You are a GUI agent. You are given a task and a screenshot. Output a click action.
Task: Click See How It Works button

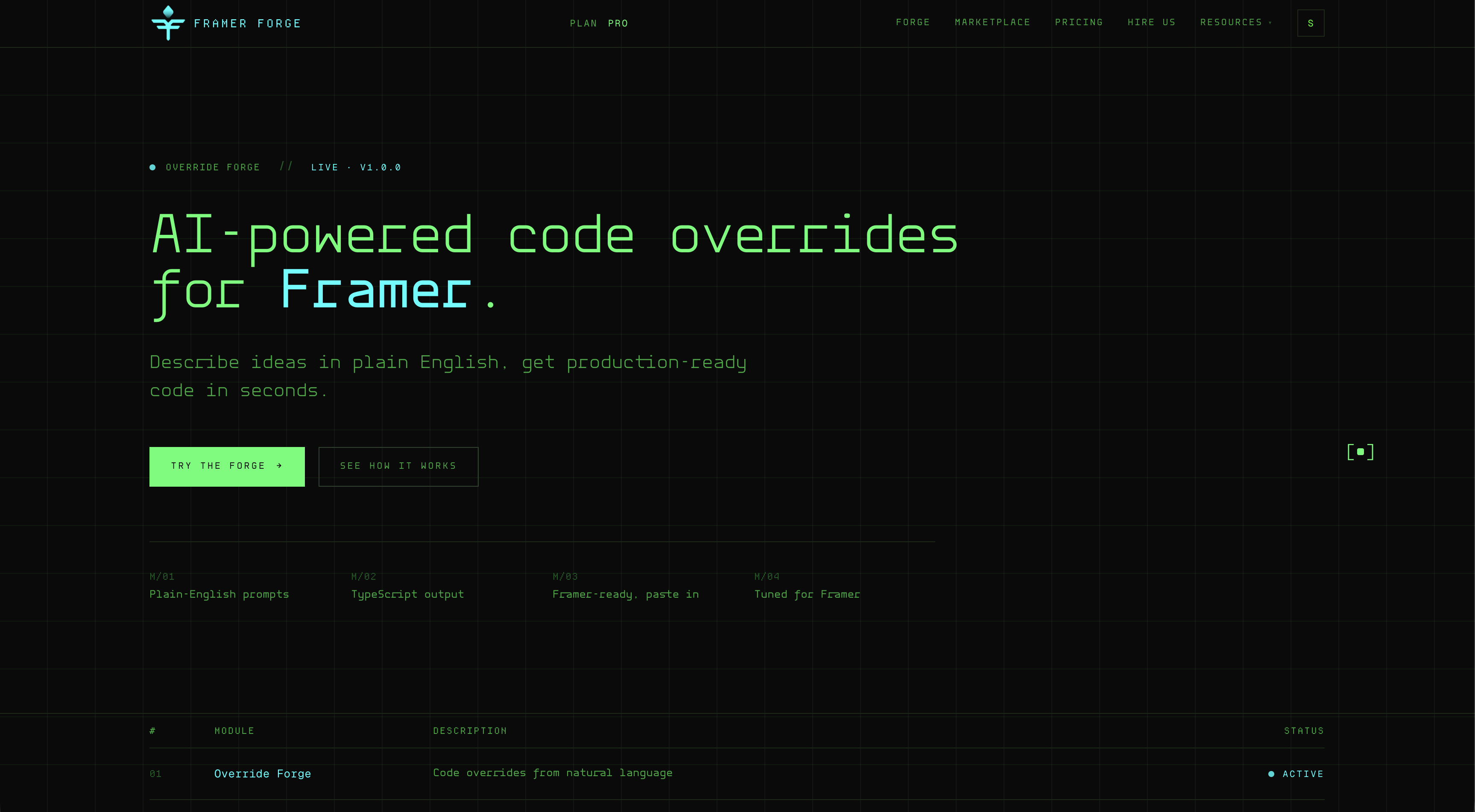pos(398,466)
